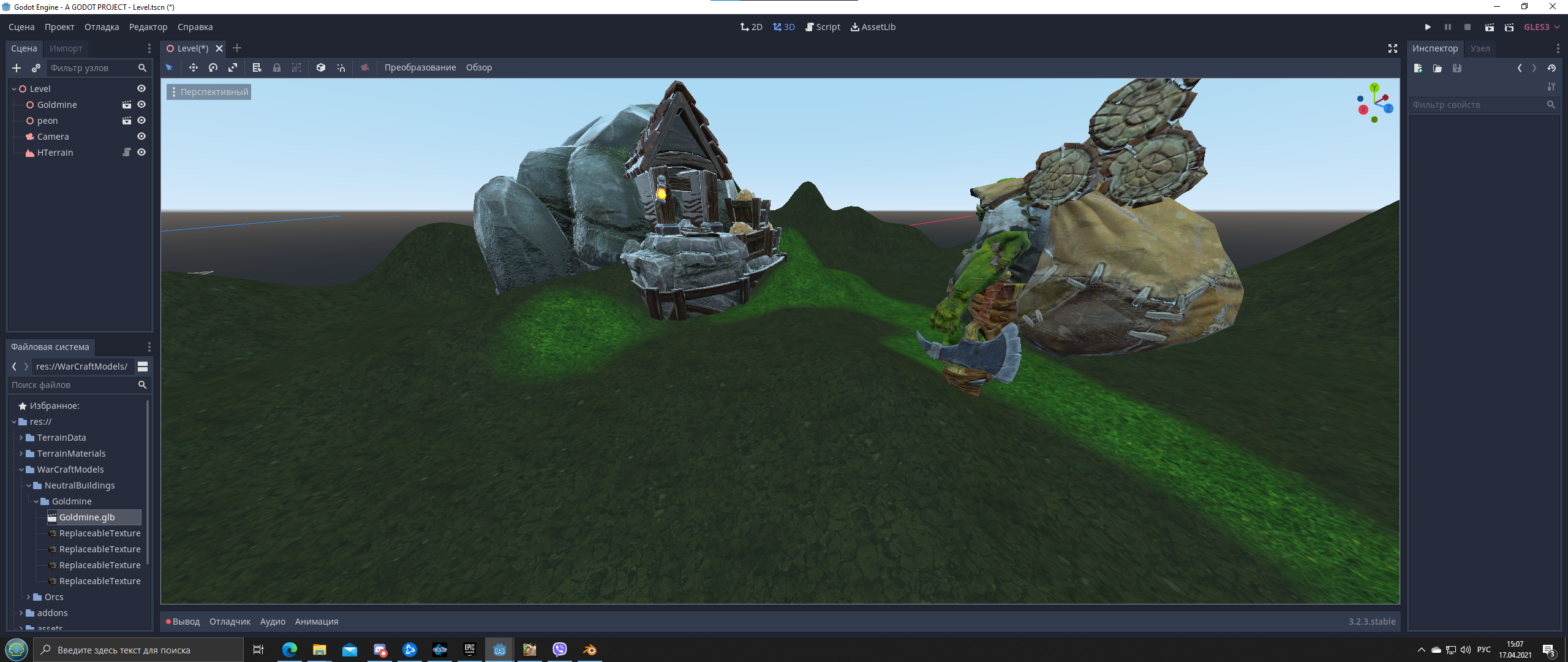Open the Проект menu

(x=59, y=27)
